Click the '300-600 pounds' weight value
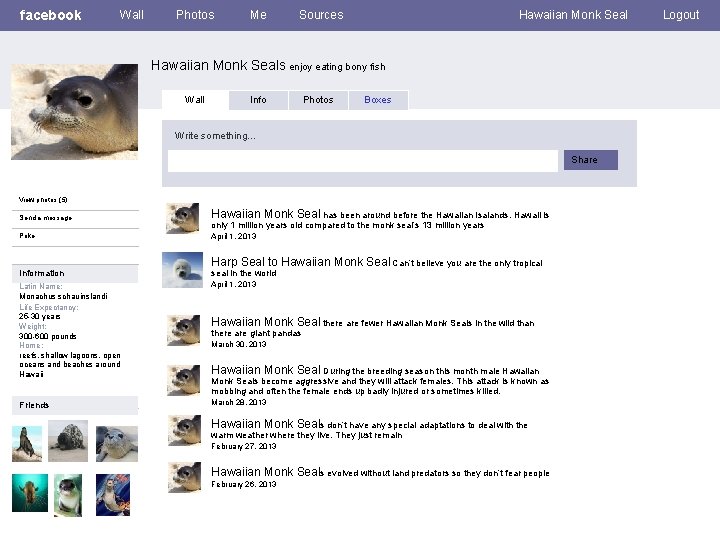 pos(47,337)
